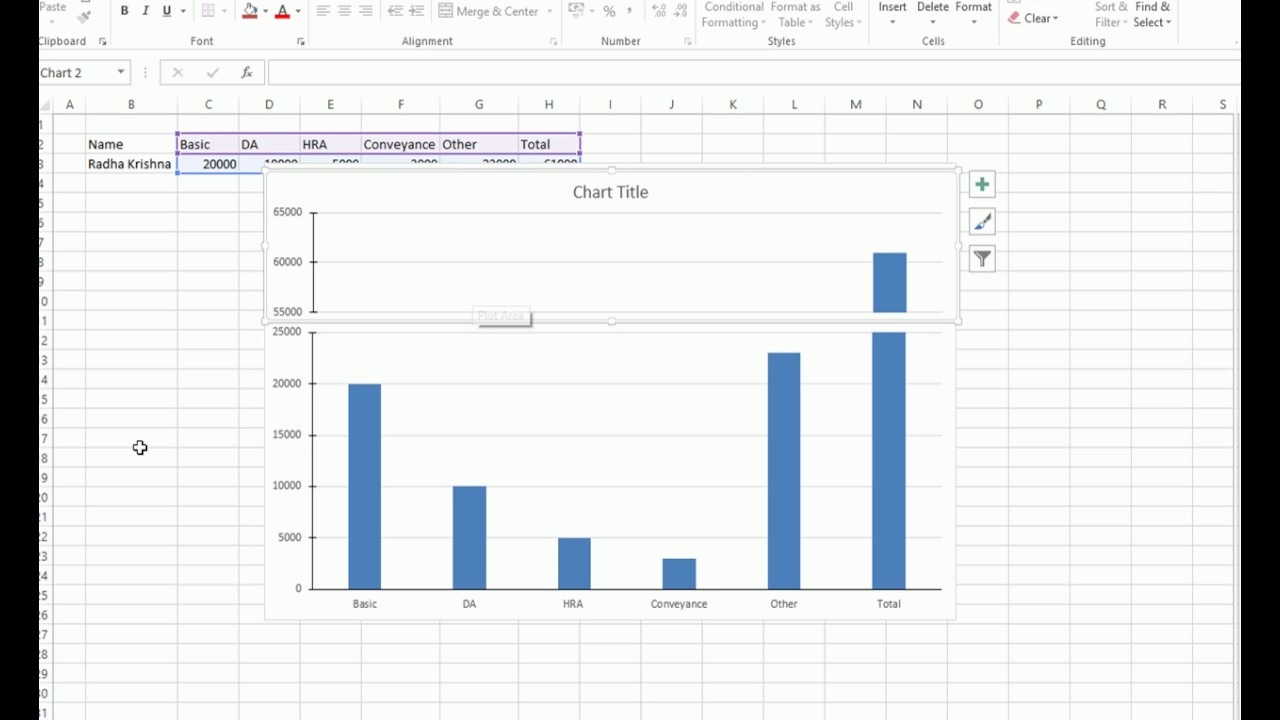Center align text
Image resolution: width=1280 pixels, height=720 pixels.
click(344, 11)
